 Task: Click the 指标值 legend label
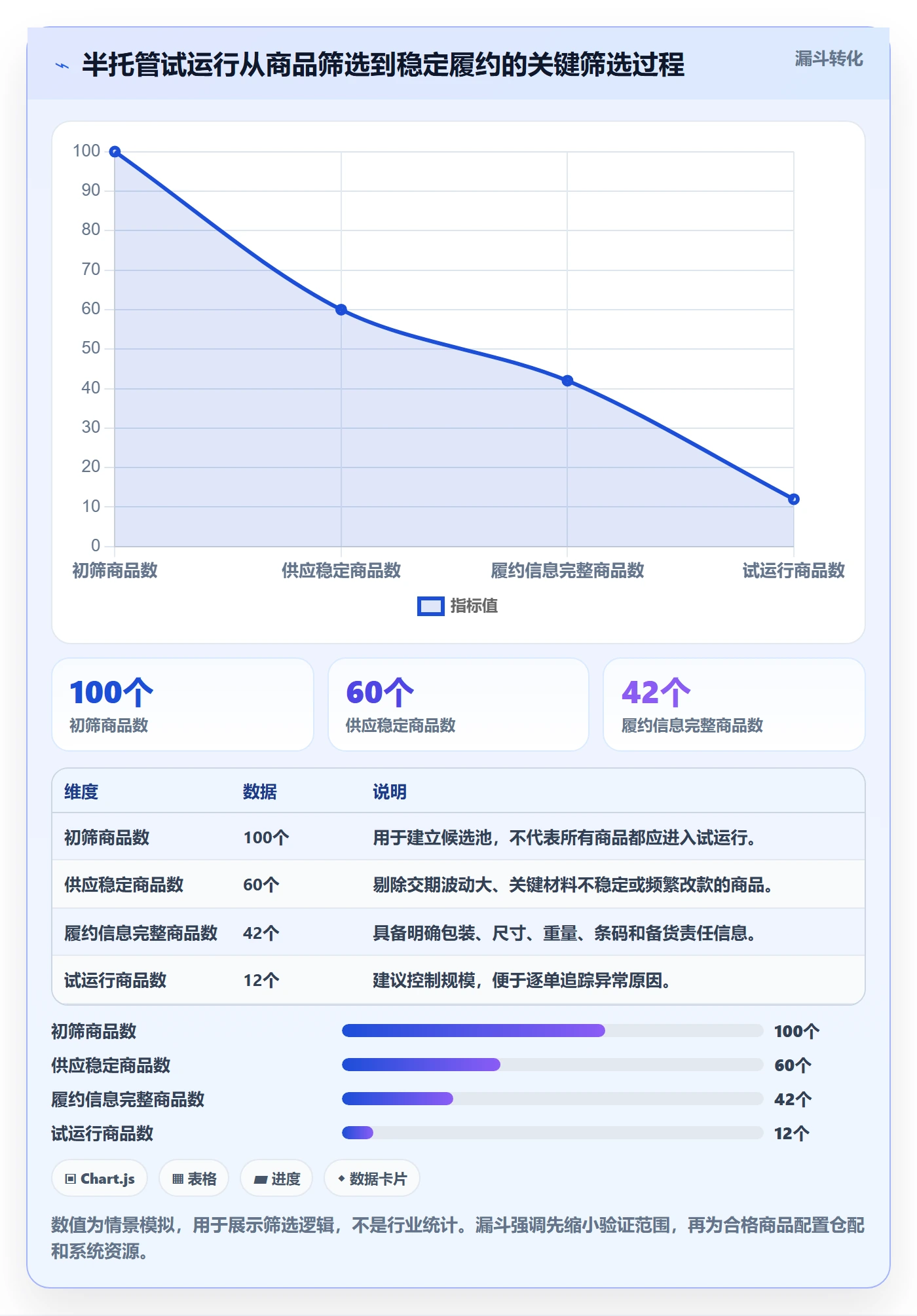(474, 606)
